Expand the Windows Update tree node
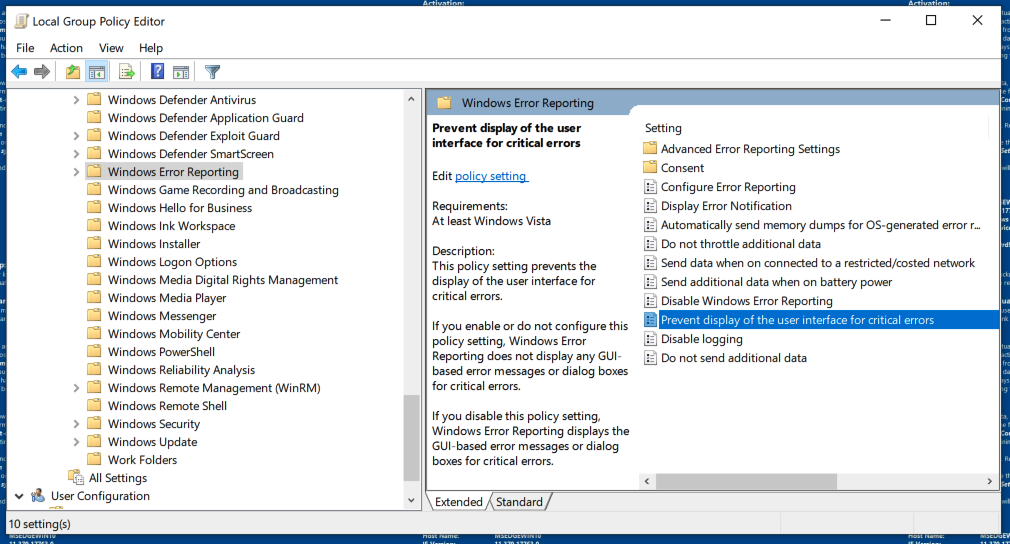1010x544 pixels. point(76,442)
